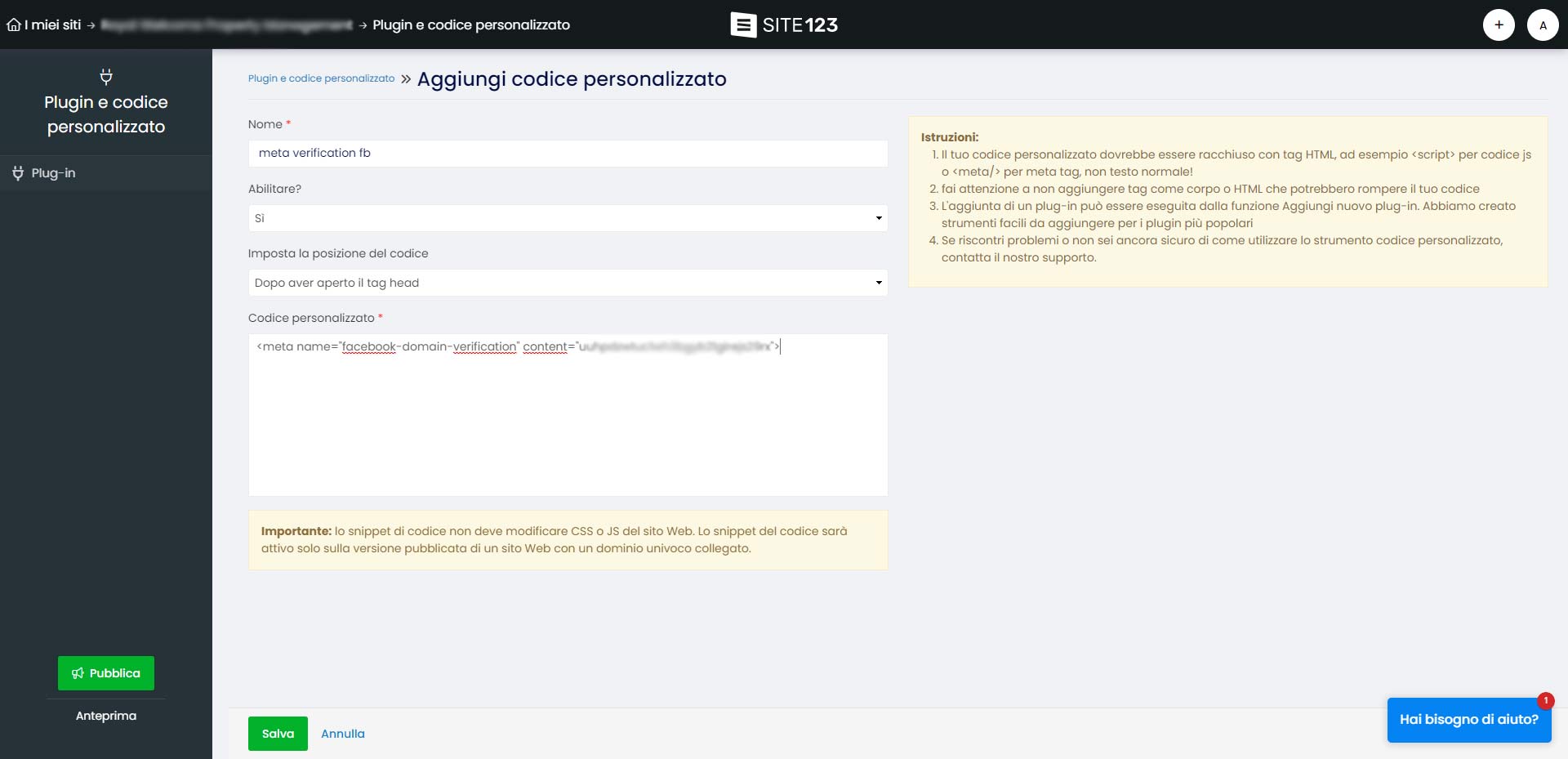Click the megaphone icon on the Pubblica button

(78, 672)
